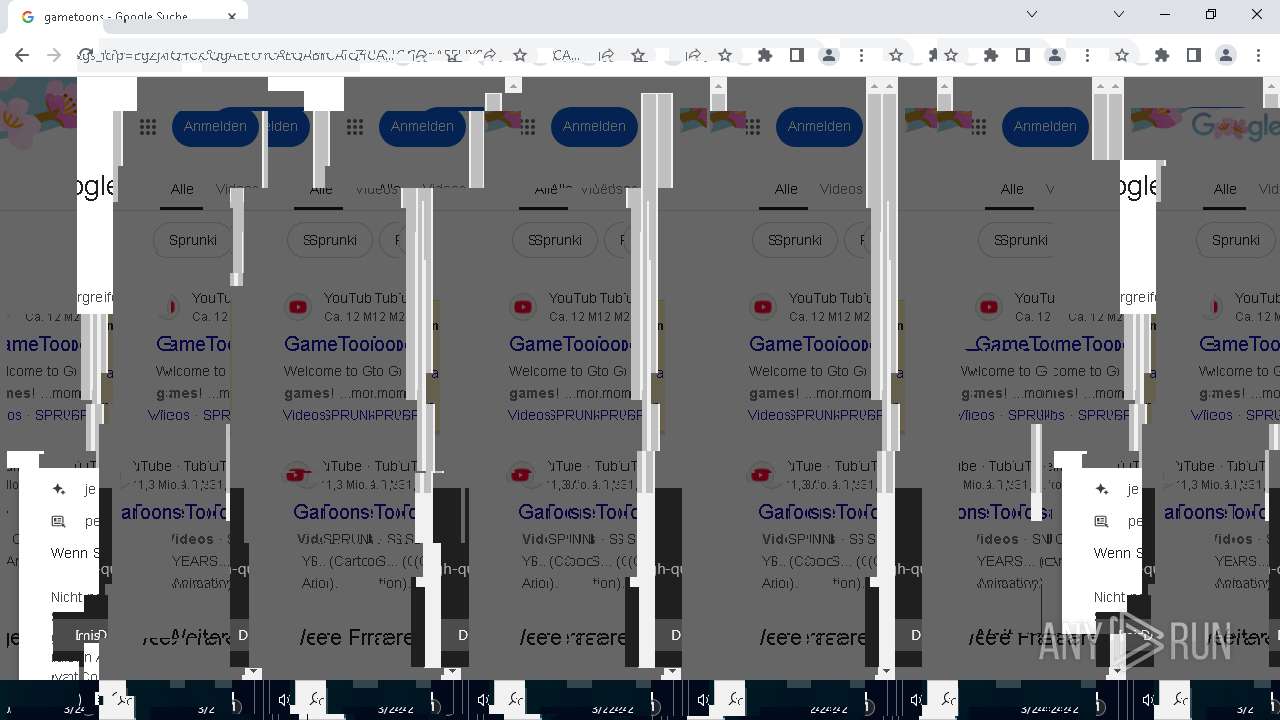The width and height of the screenshot is (1280, 720).
Task: Open the fully readable Videos search tab
Action: pyautogui.click(x=841, y=189)
